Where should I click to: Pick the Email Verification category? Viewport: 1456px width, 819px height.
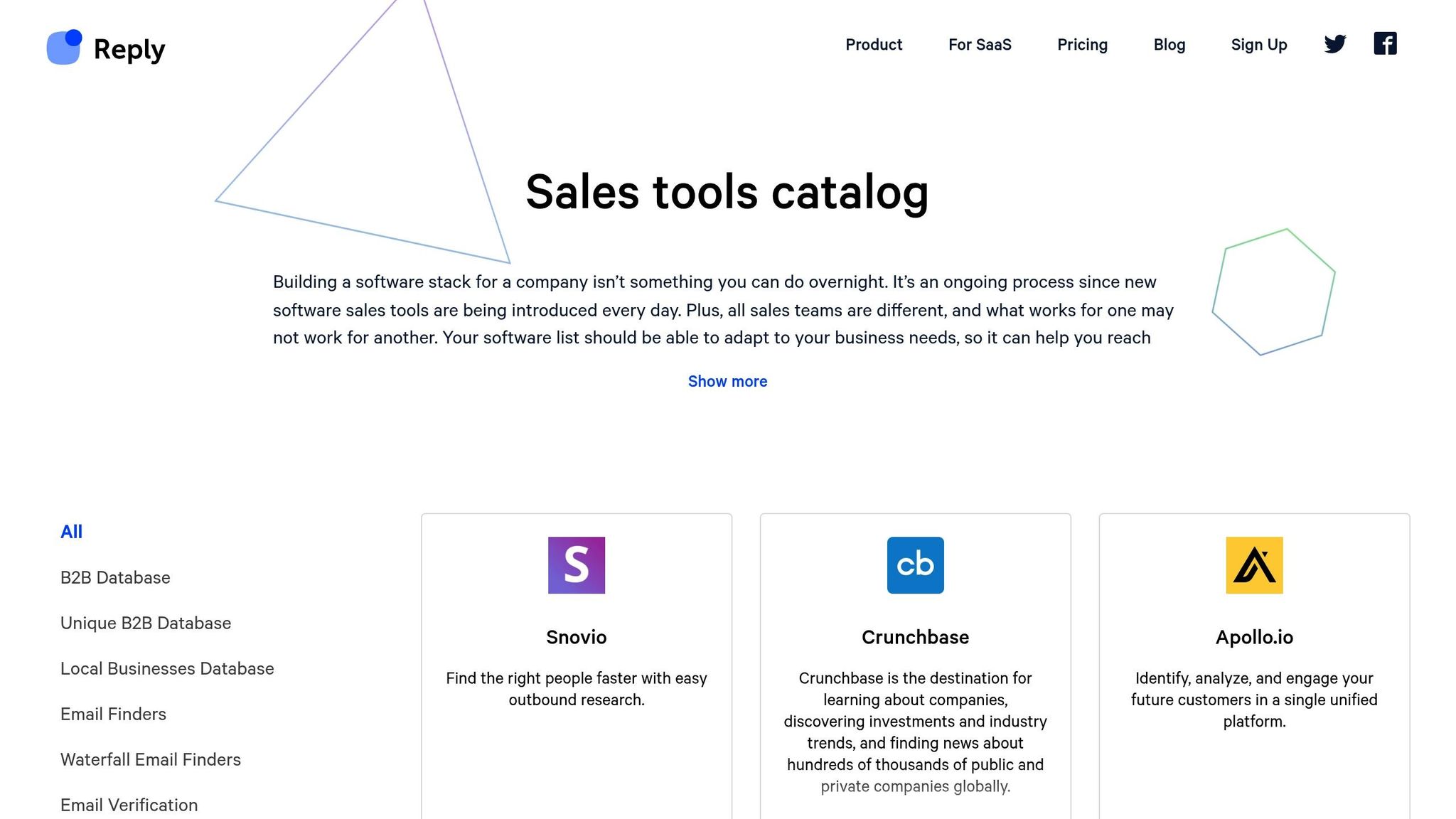(x=129, y=805)
